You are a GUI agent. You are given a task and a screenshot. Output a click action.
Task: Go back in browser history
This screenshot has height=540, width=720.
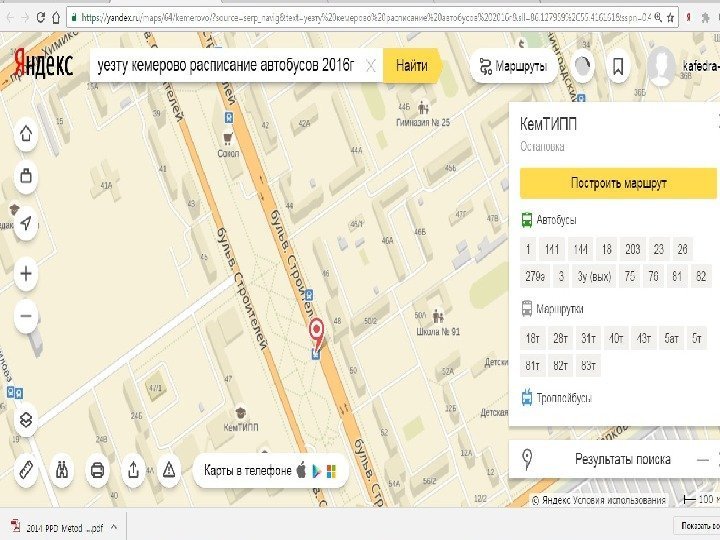coord(10,17)
